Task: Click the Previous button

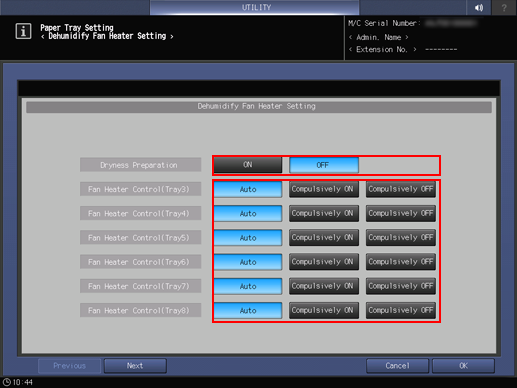Action: click(69, 366)
